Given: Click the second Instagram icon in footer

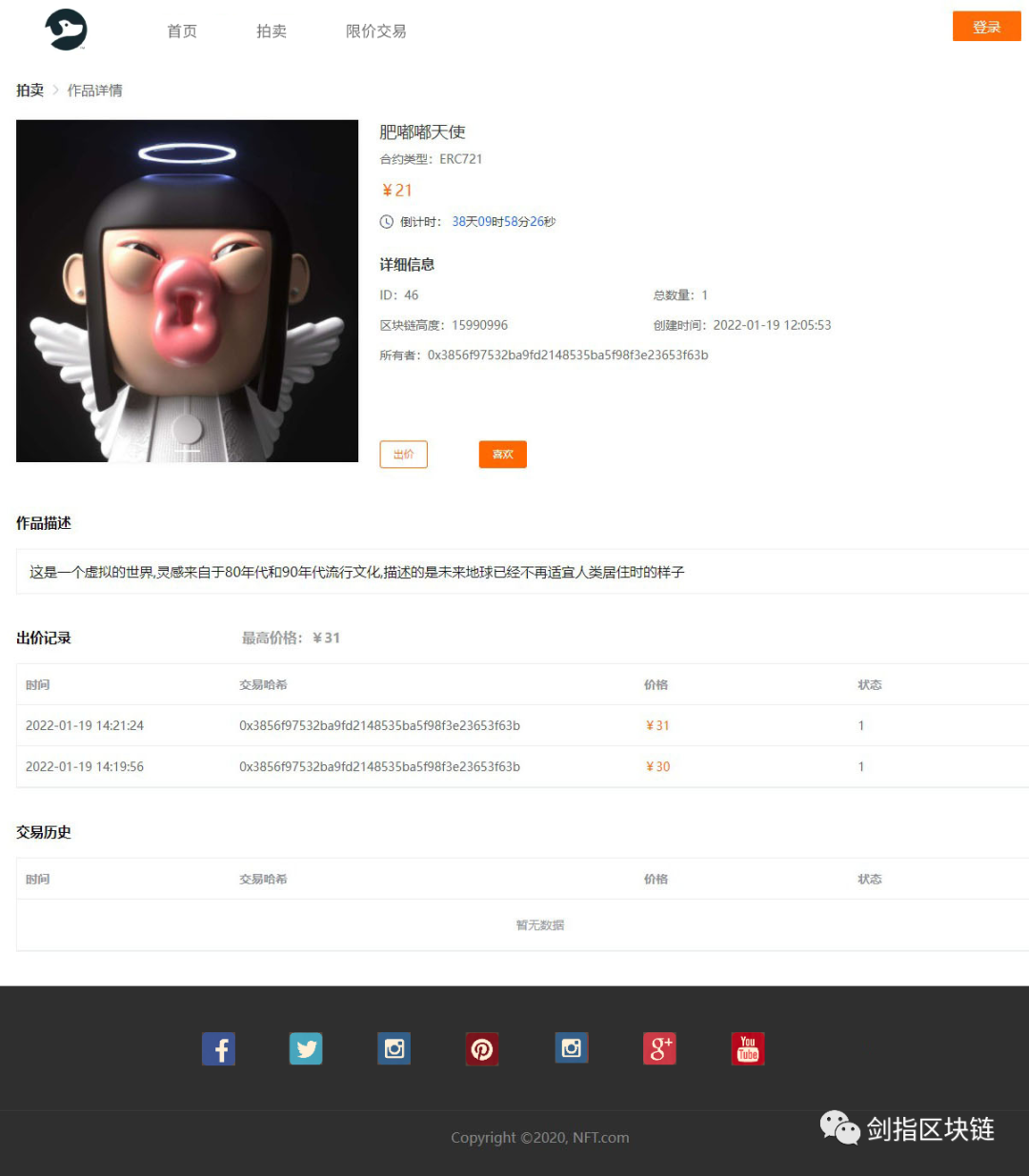Looking at the screenshot, I should tap(571, 1048).
